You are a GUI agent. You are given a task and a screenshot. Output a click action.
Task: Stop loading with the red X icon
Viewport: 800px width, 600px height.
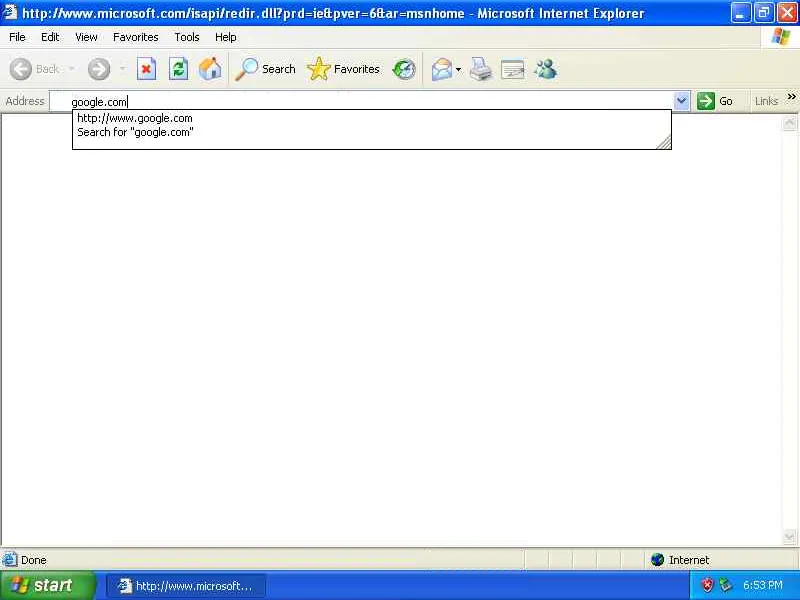pos(146,69)
